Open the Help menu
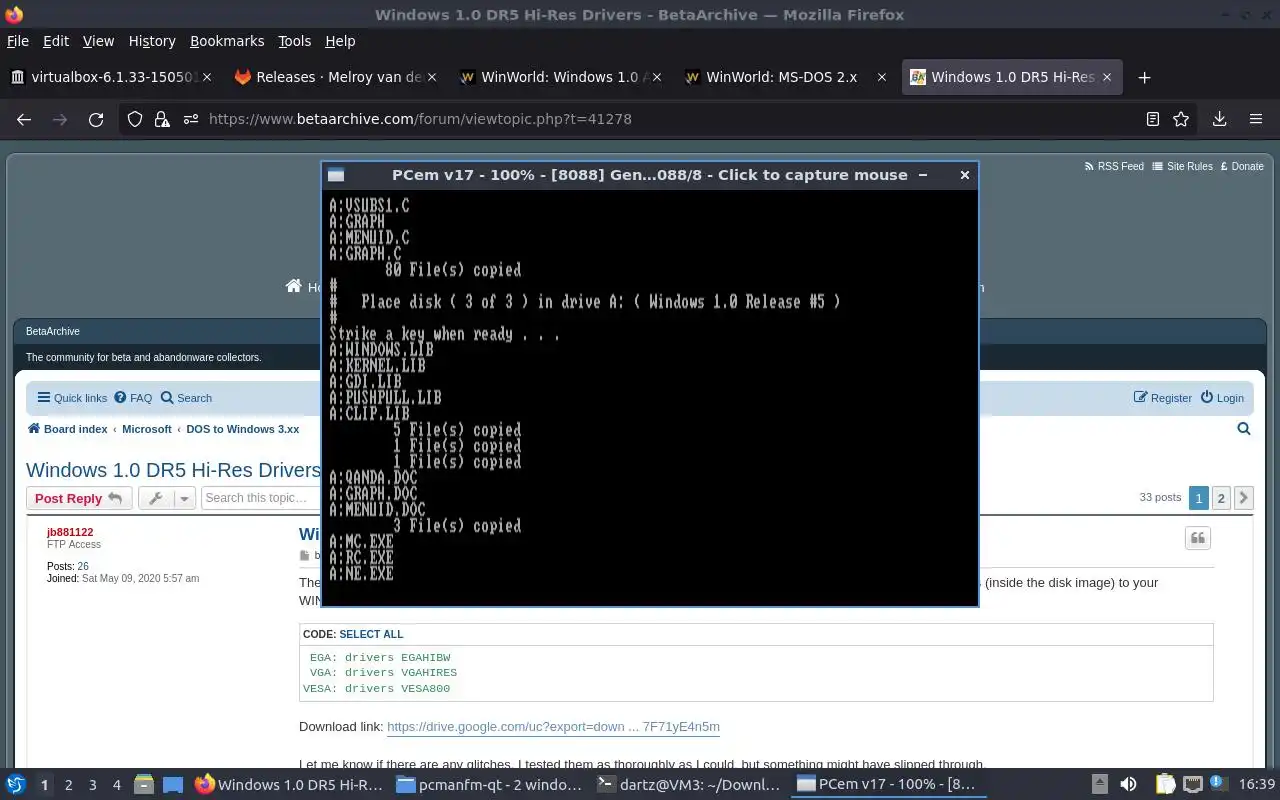The height and width of the screenshot is (800, 1280). (x=340, y=41)
